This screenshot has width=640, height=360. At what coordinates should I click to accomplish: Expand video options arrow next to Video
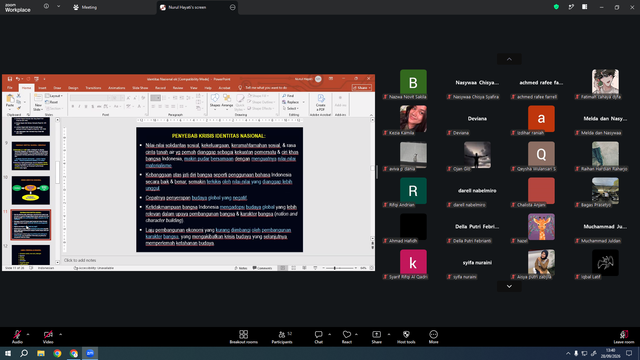click(x=60, y=334)
